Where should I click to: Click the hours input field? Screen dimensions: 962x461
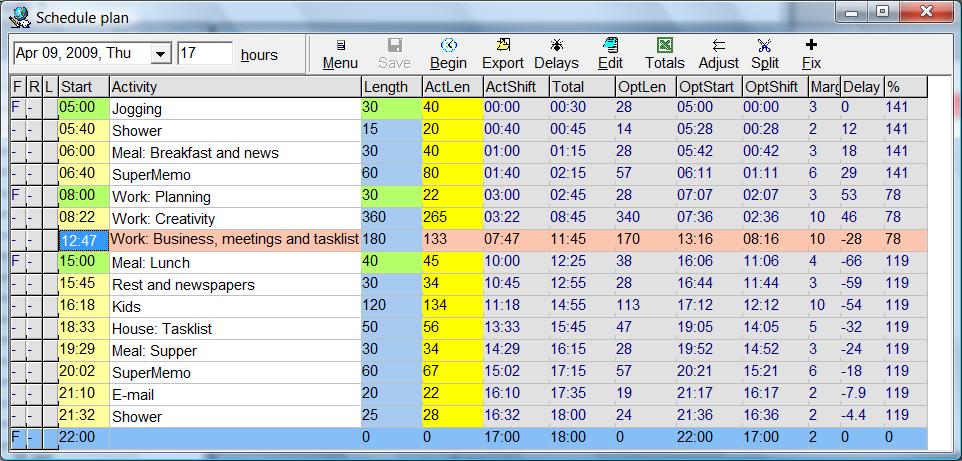[205, 54]
